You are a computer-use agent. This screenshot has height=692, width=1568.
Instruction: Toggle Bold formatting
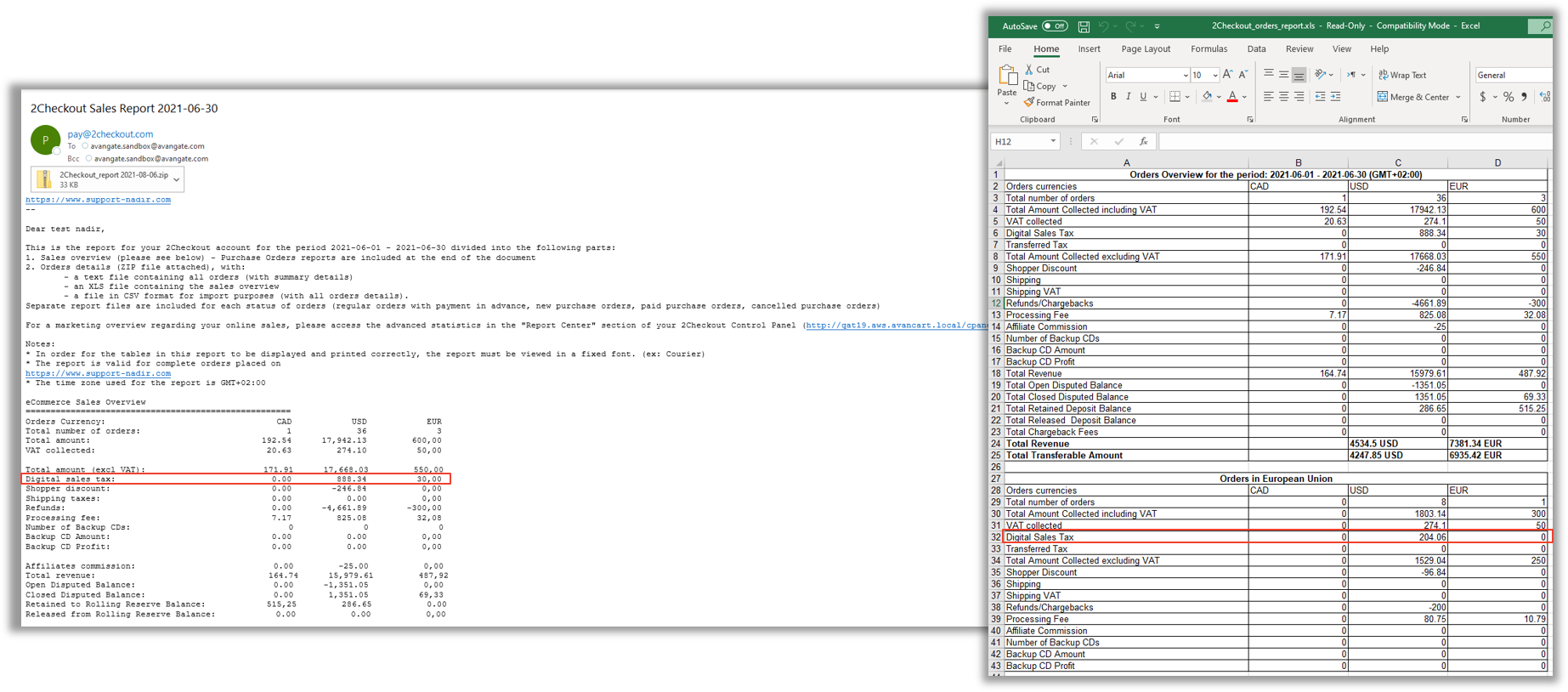(x=1113, y=97)
